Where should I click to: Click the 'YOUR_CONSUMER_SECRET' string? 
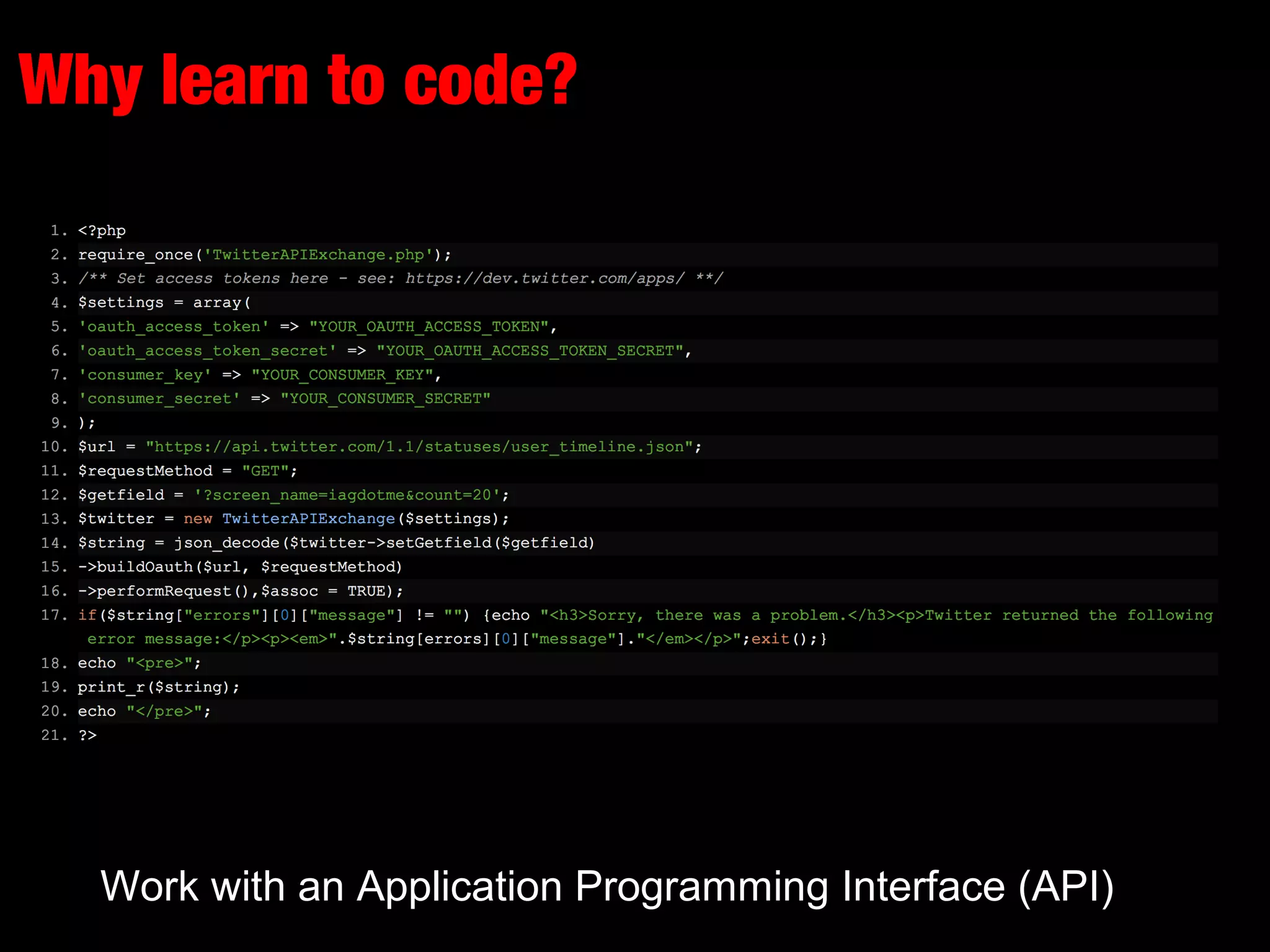pos(385,399)
